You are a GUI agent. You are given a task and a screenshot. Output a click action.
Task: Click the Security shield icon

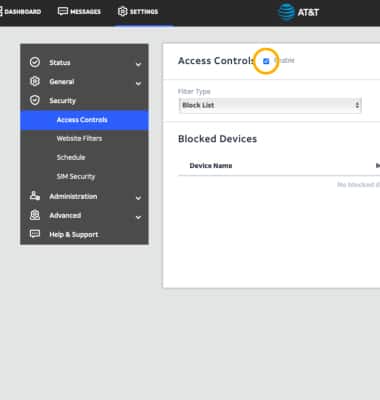(x=35, y=100)
